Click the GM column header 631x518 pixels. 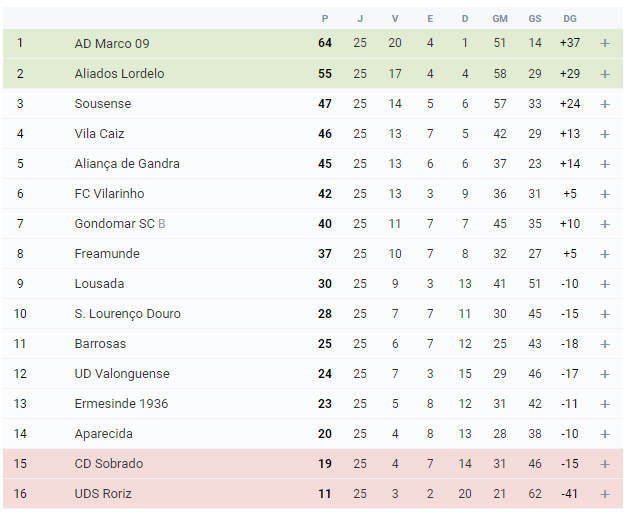pyautogui.click(x=500, y=19)
